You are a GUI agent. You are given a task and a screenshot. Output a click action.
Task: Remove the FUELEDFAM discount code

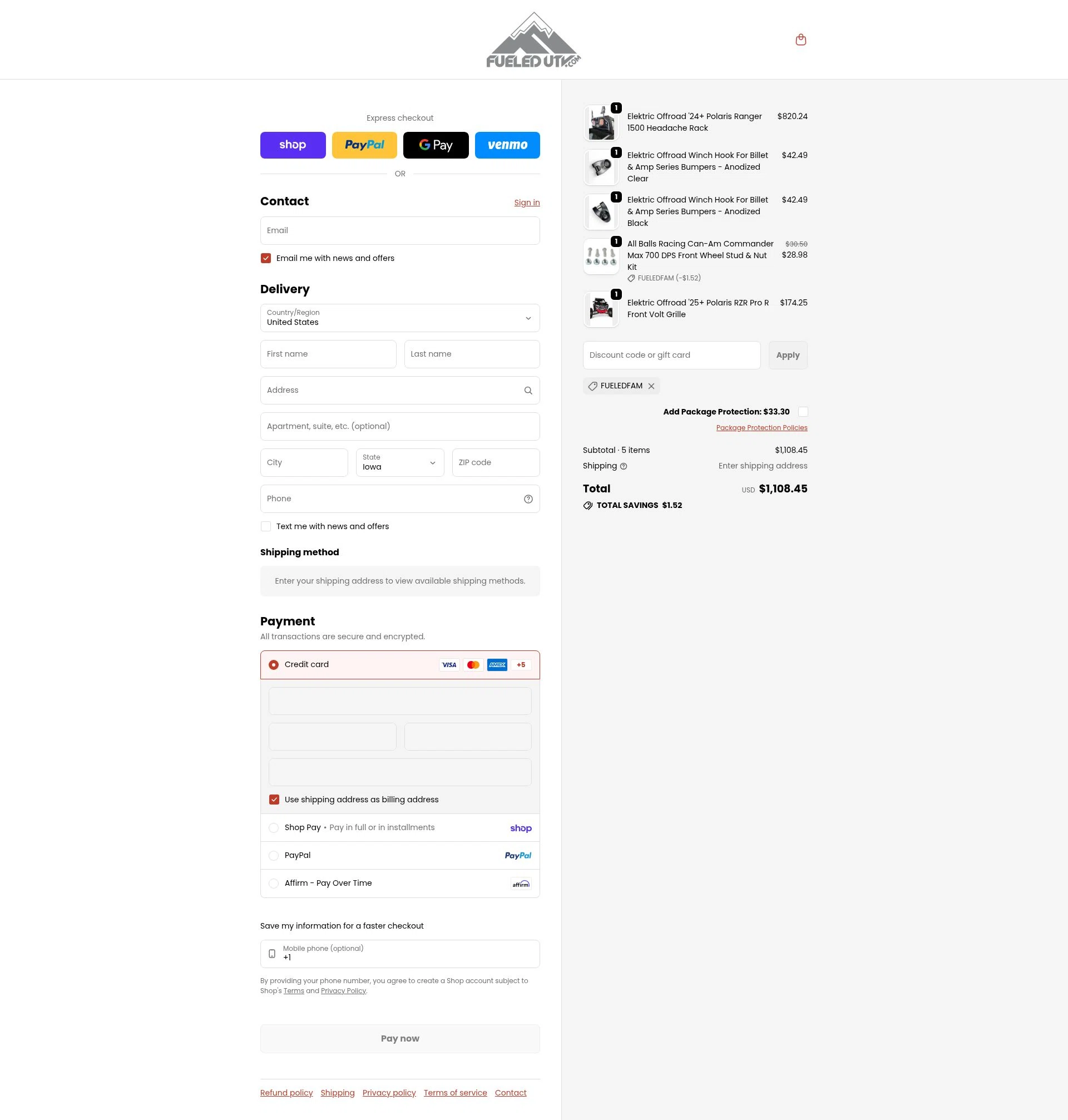click(651, 386)
